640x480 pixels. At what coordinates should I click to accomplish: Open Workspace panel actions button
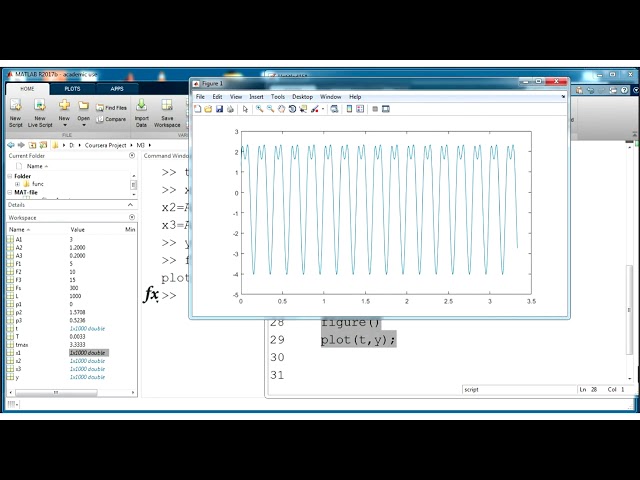(132, 217)
